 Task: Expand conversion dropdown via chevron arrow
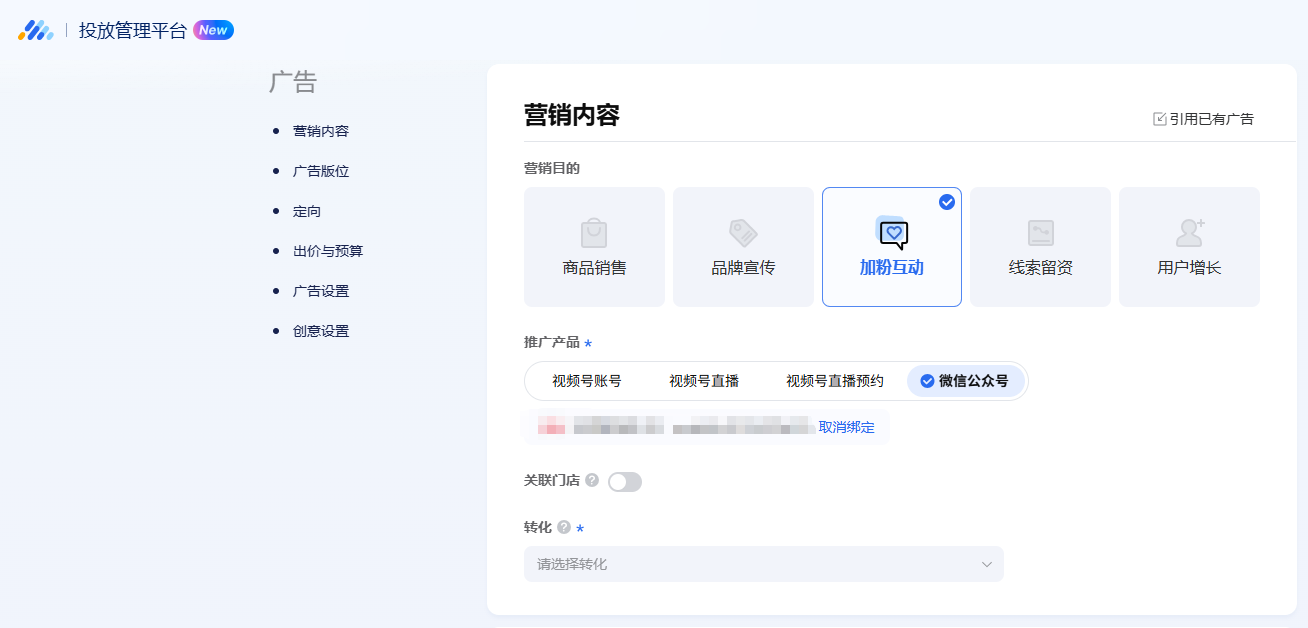click(x=987, y=564)
